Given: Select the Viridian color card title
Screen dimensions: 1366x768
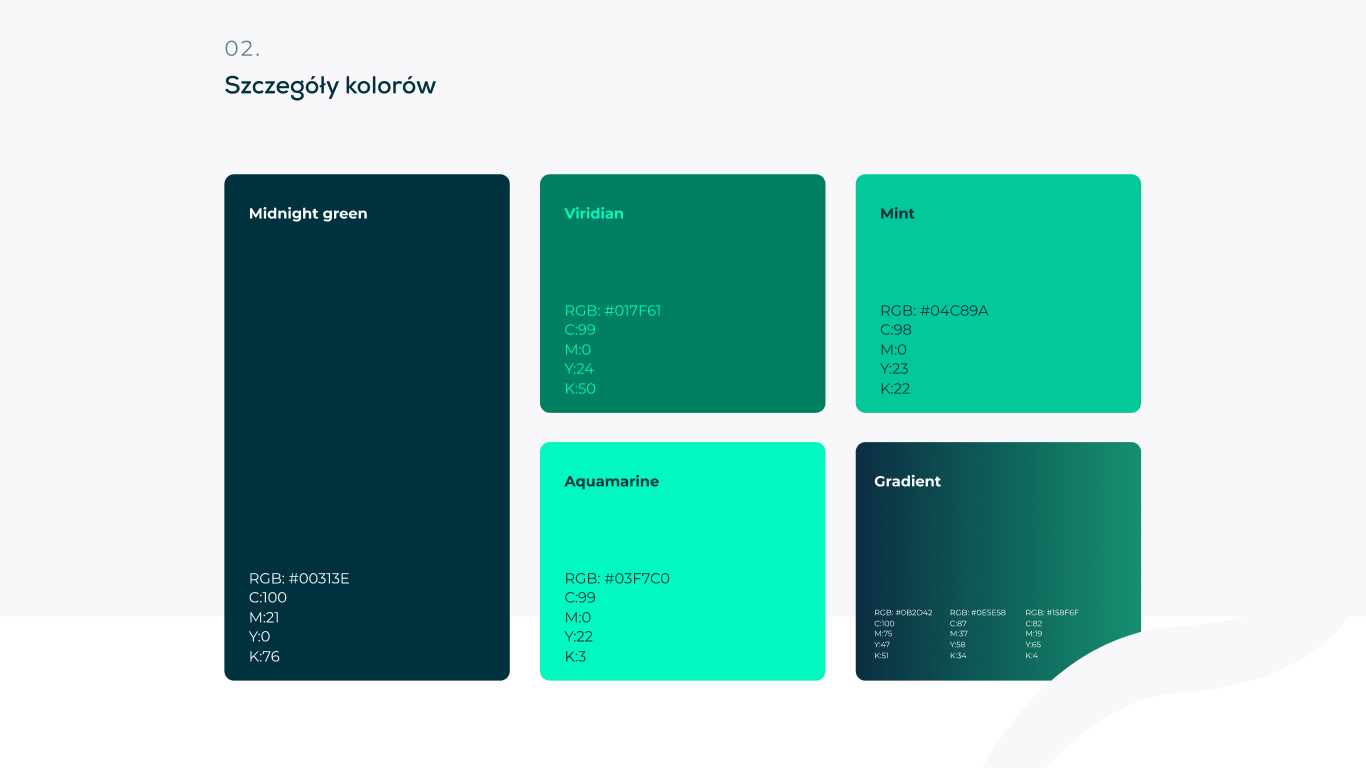Looking at the screenshot, I should pos(594,214).
